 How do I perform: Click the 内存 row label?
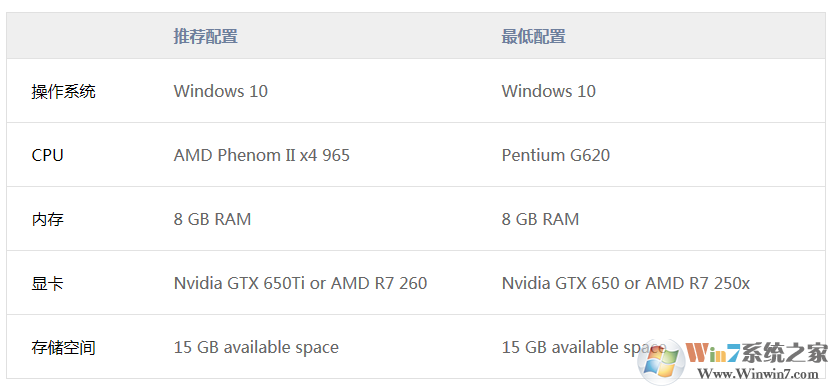point(47,219)
